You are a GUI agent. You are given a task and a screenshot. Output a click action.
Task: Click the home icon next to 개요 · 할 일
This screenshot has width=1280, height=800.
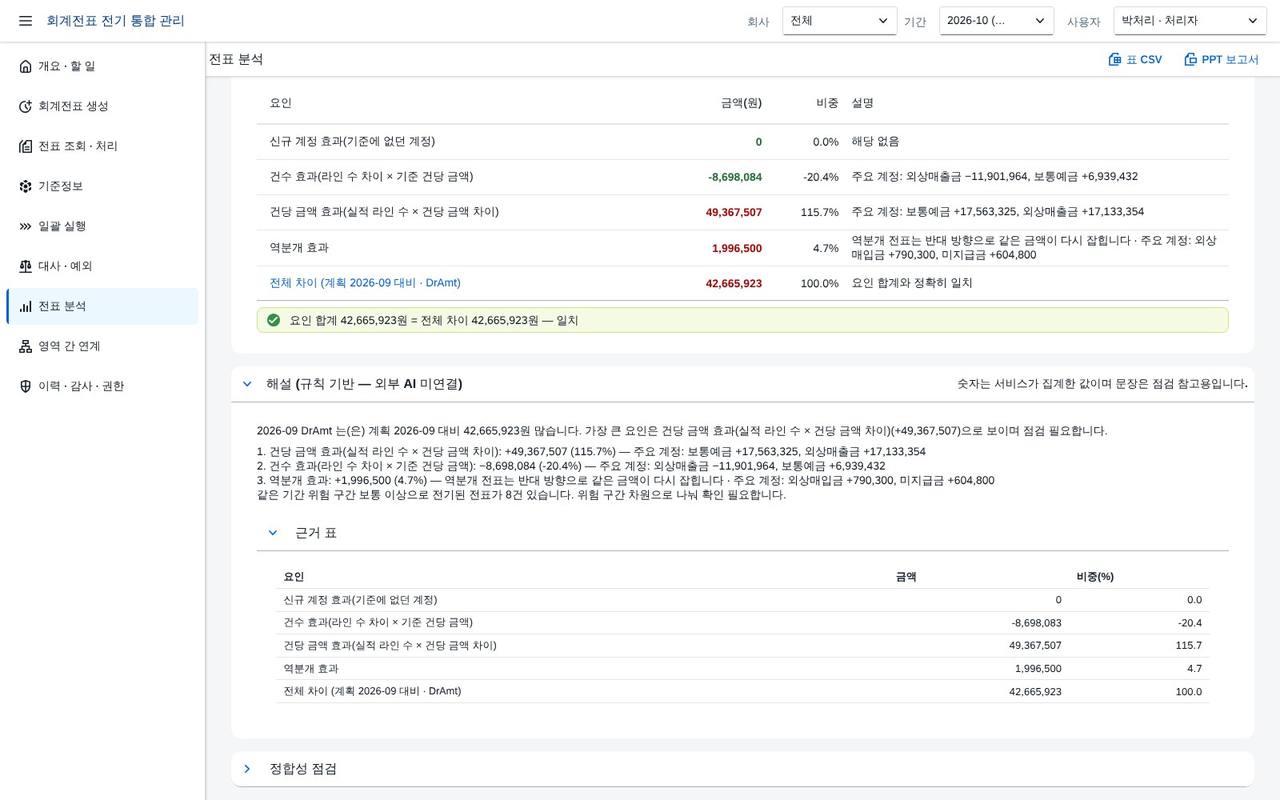coord(26,66)
